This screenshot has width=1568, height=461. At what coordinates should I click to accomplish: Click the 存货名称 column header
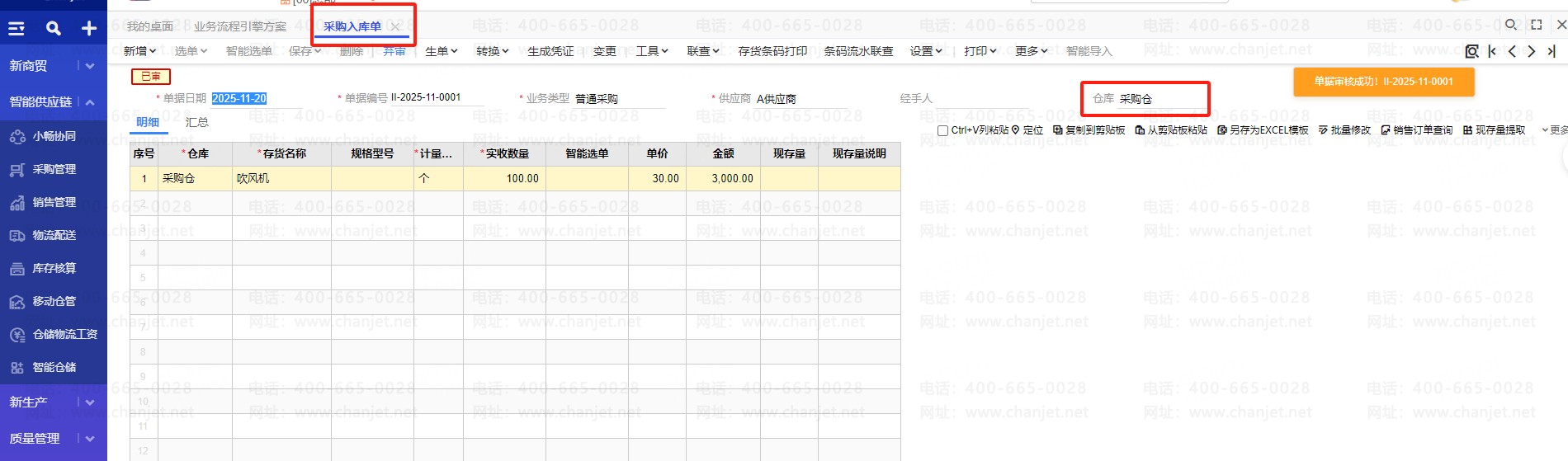(x=281, y=153)
